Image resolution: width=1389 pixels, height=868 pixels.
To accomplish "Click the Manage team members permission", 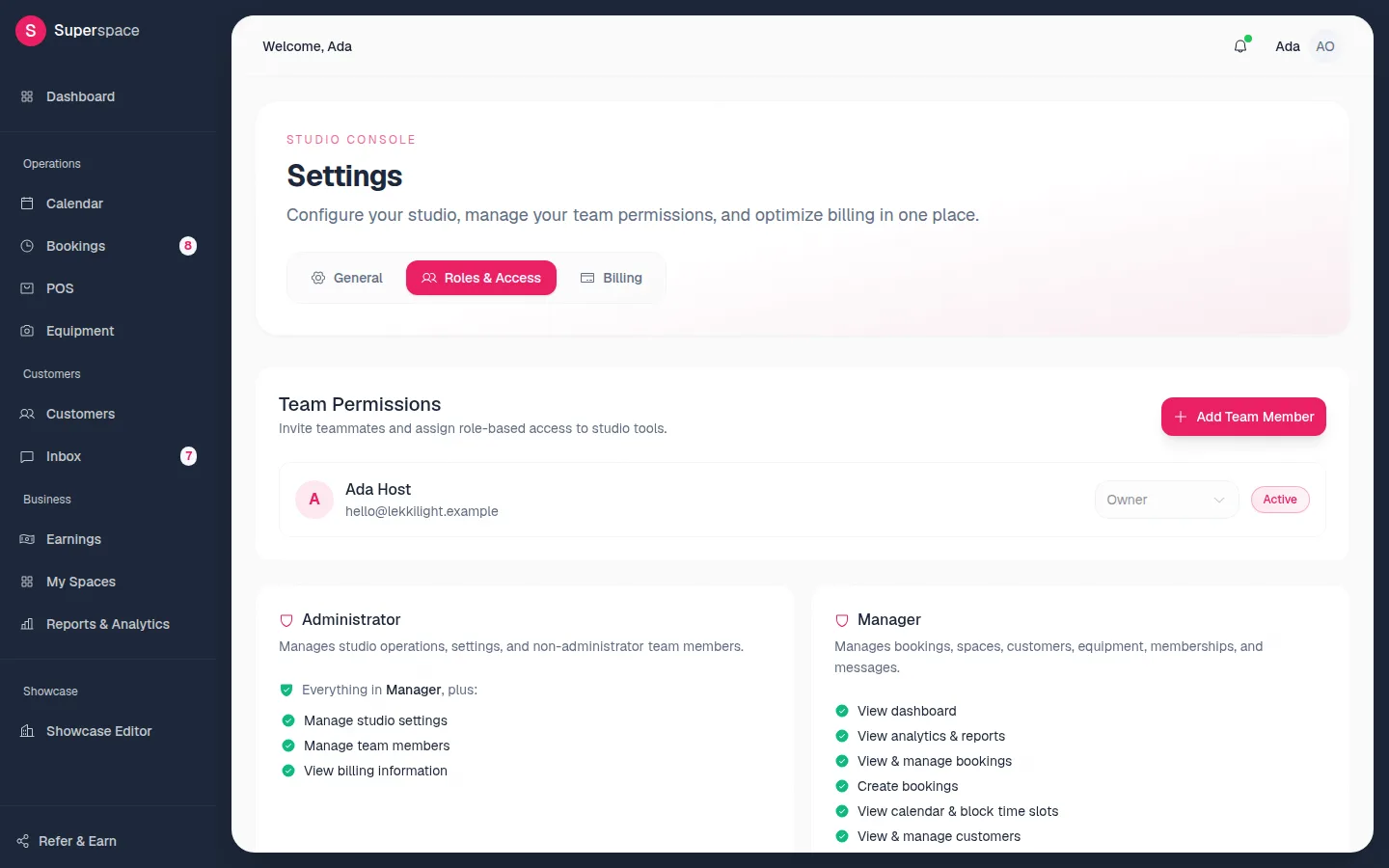I will (376, 746).
